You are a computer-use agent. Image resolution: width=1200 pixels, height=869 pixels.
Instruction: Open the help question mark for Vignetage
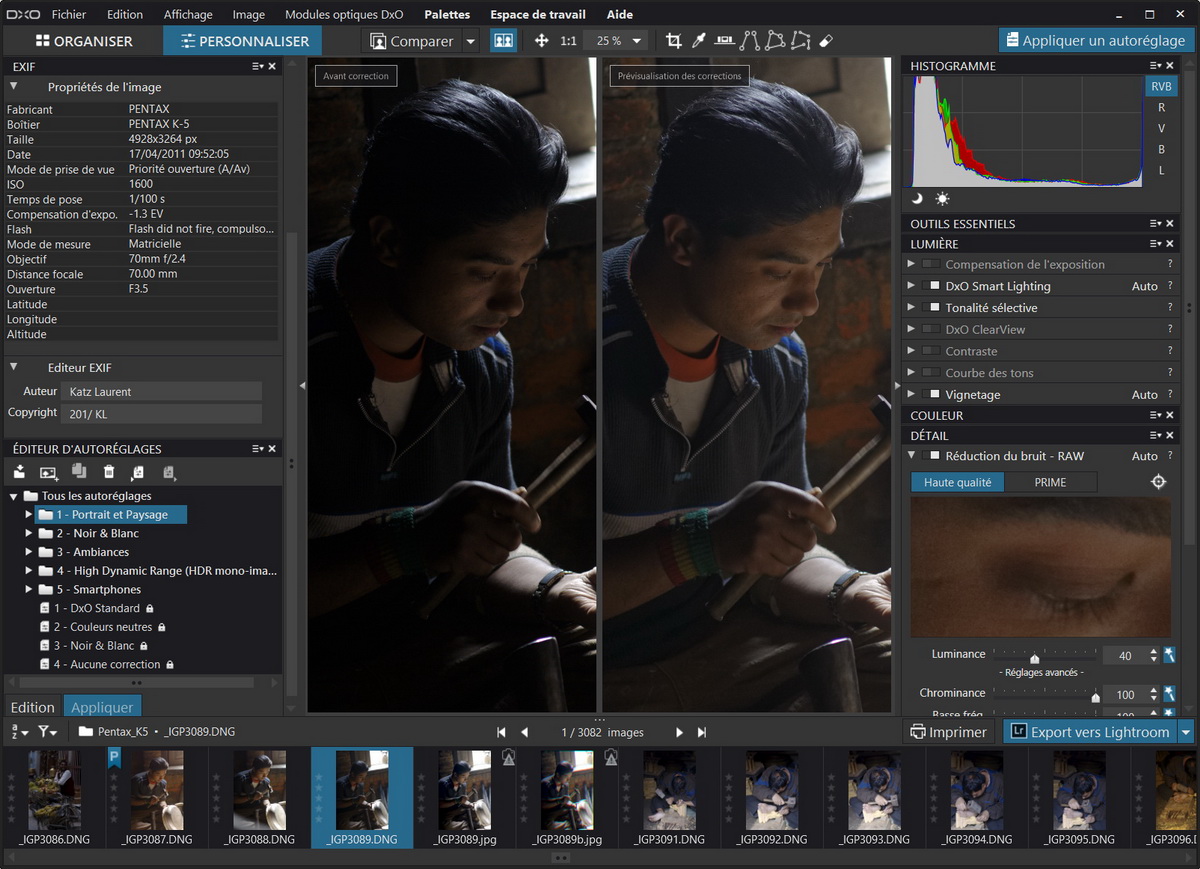coord(1170,395)
